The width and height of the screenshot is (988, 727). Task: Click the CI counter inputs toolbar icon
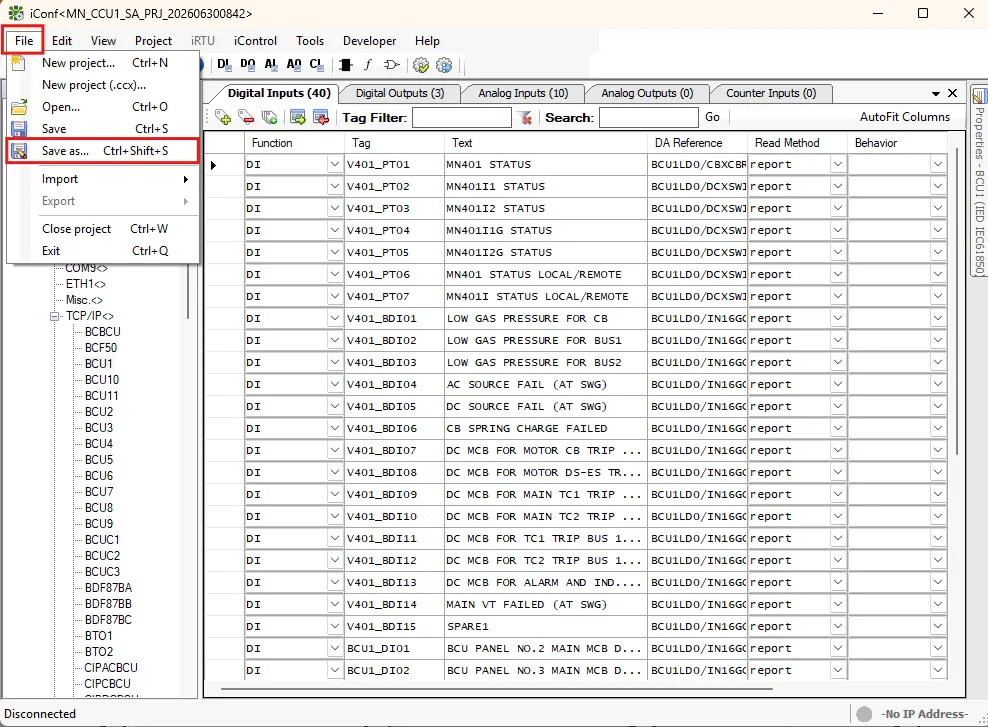point(316,64)
